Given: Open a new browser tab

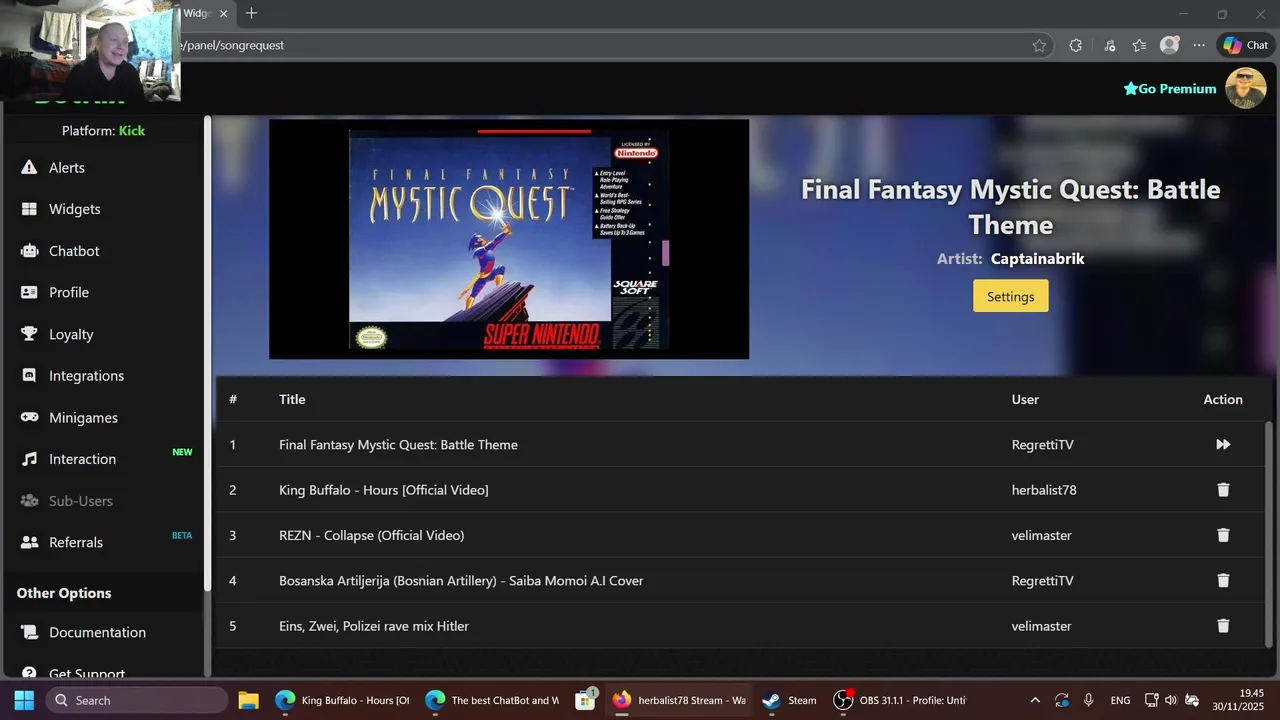Looking at the screenshot, I should pos(251,13).
